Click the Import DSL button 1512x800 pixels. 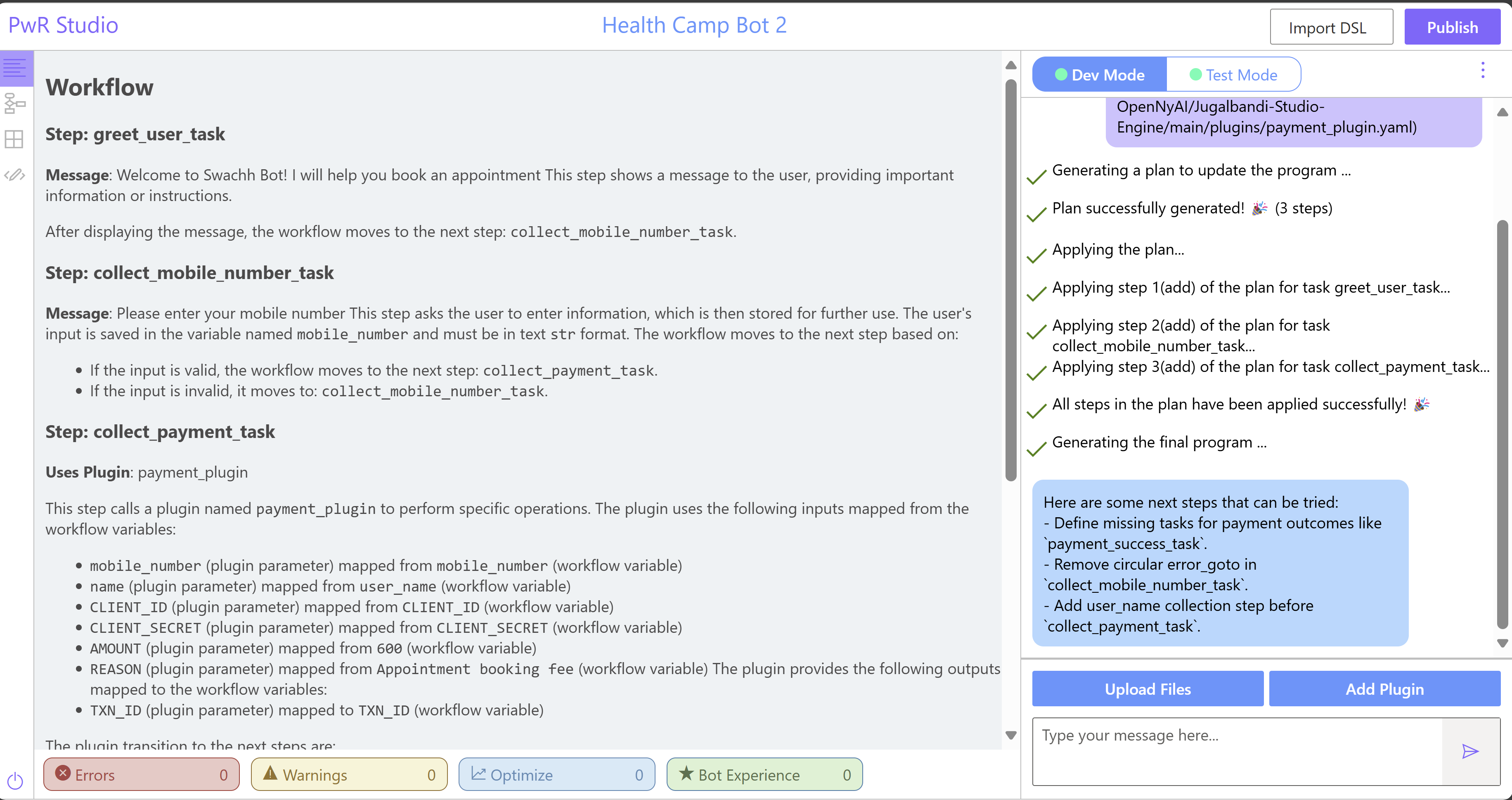pyautogui.click(x=1331, y=28)
